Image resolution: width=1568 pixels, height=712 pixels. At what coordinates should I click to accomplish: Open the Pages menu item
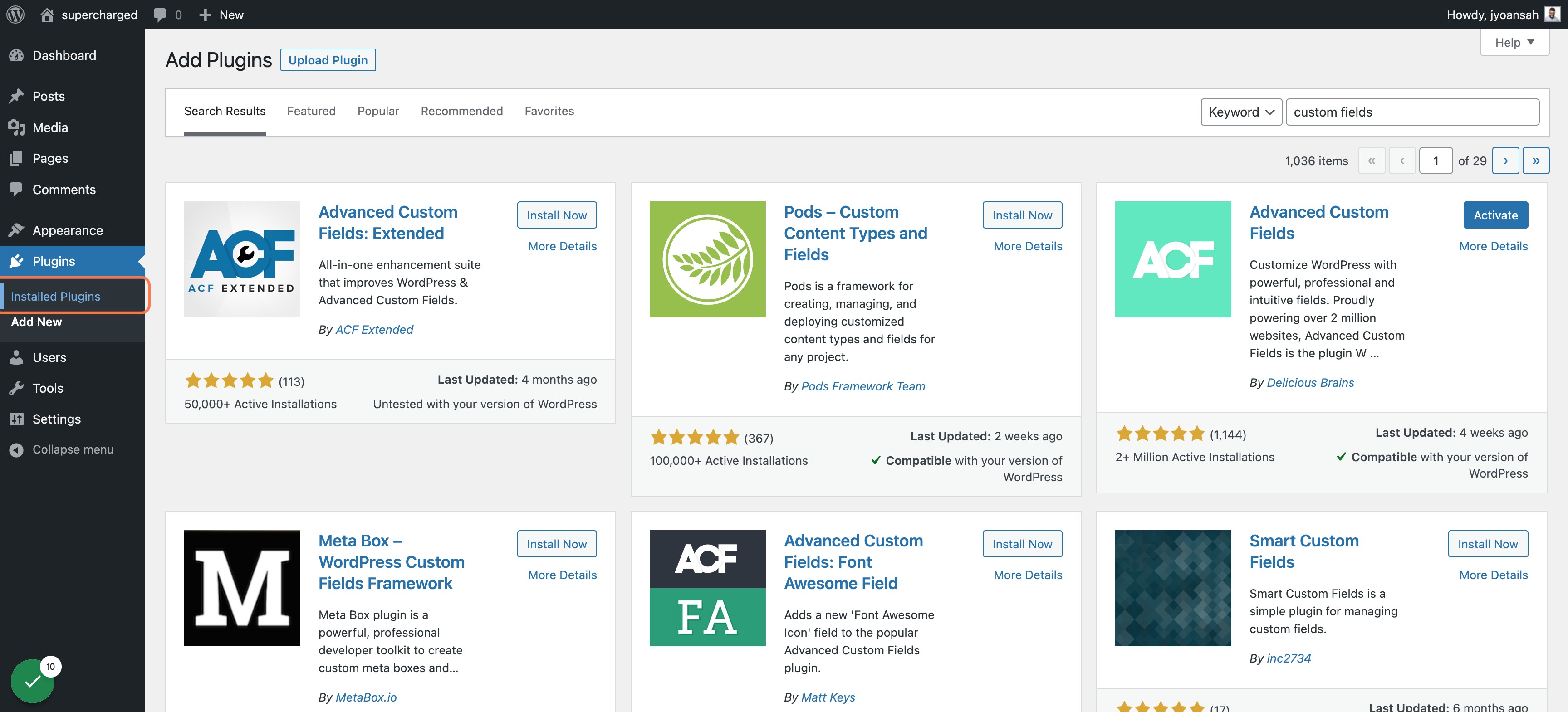[73, 158]
